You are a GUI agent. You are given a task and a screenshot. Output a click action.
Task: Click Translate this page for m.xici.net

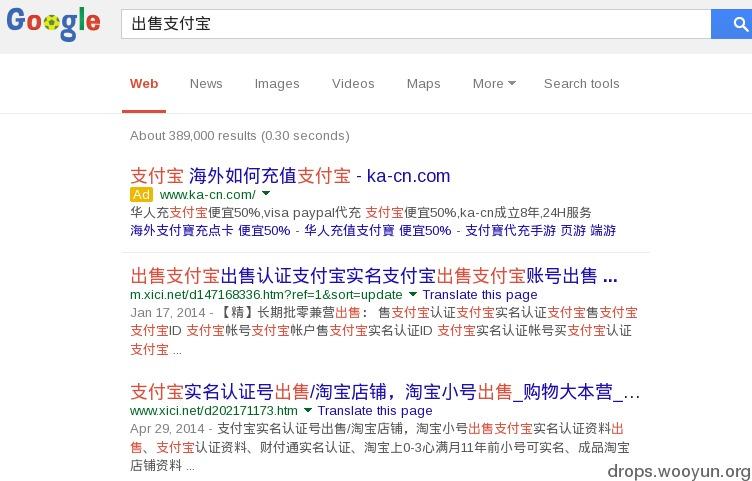[480, 294]
